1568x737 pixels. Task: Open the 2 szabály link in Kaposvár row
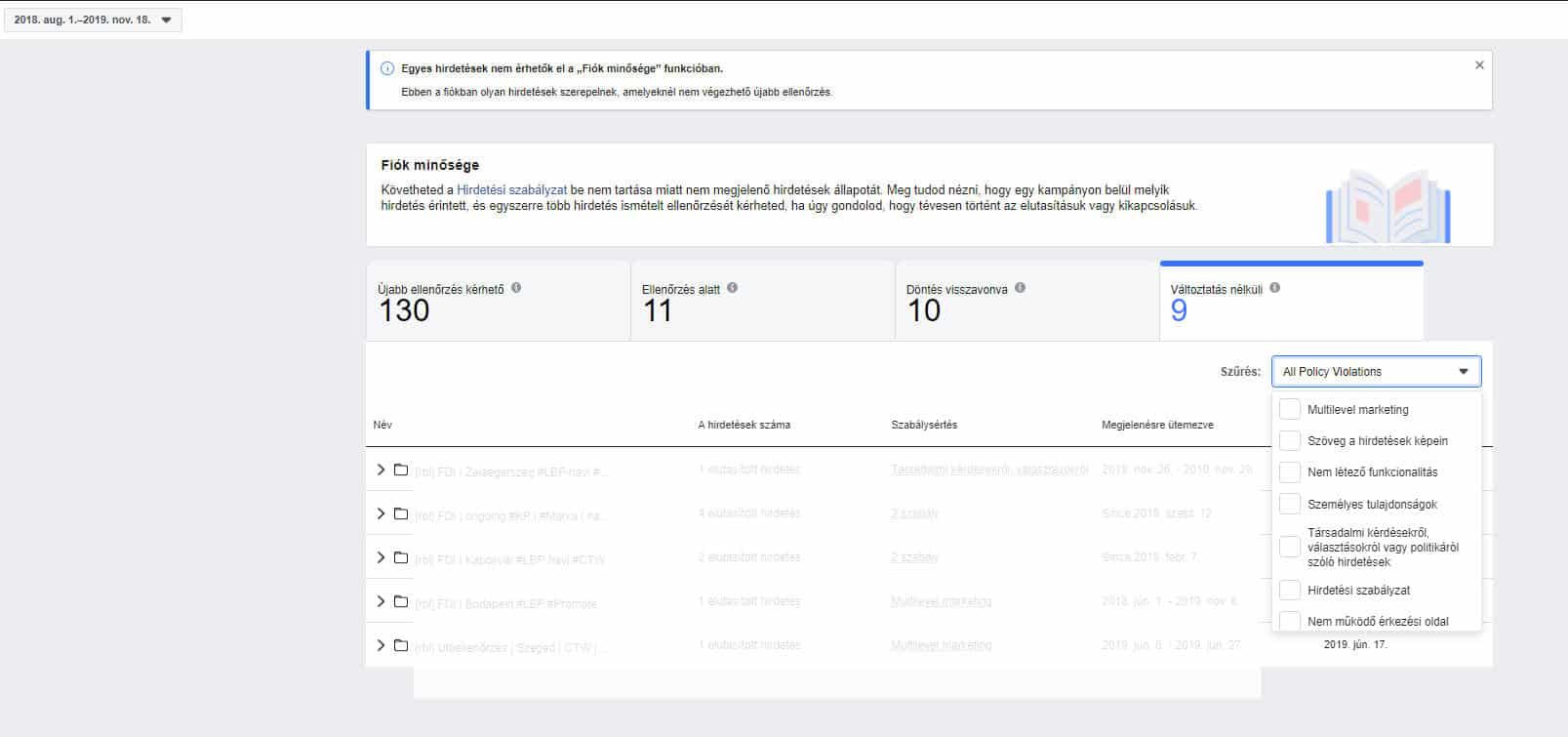pos(914,557)
